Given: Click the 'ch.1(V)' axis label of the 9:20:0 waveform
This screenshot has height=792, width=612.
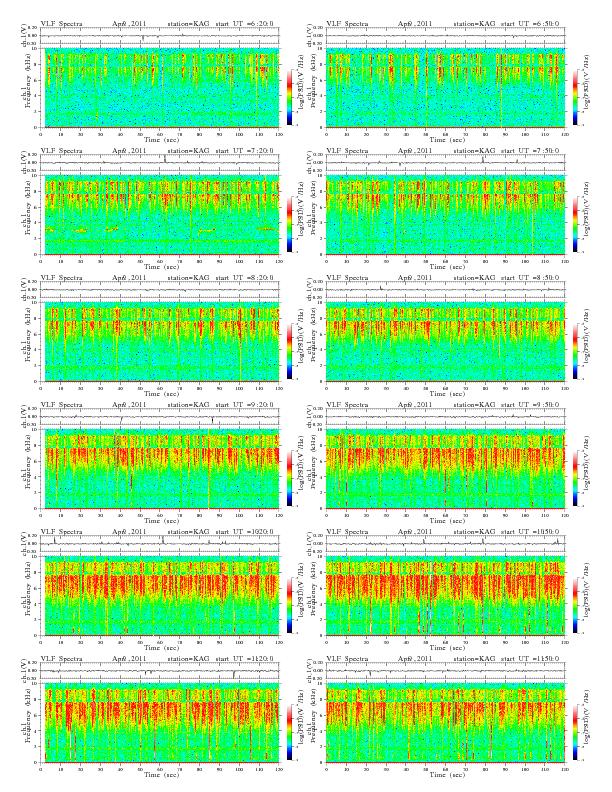Looking at the screenshot, I should [24, 417].
